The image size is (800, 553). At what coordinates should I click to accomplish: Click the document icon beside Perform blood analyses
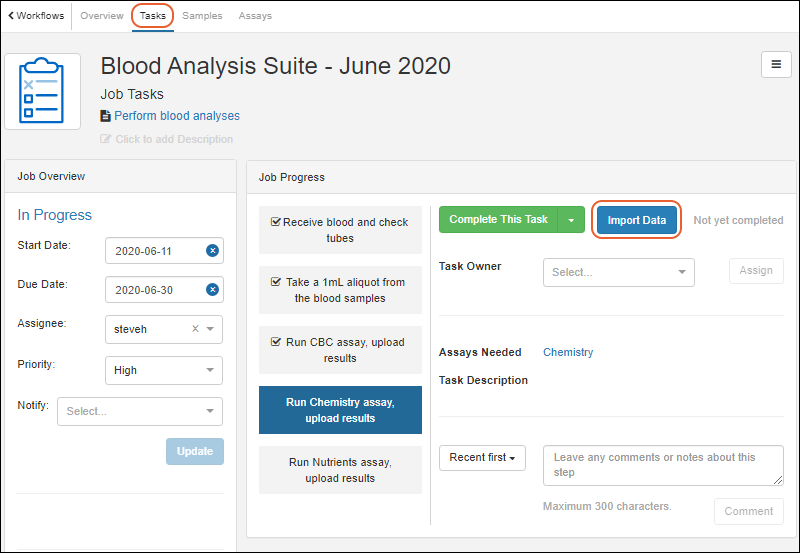point(106,116)
